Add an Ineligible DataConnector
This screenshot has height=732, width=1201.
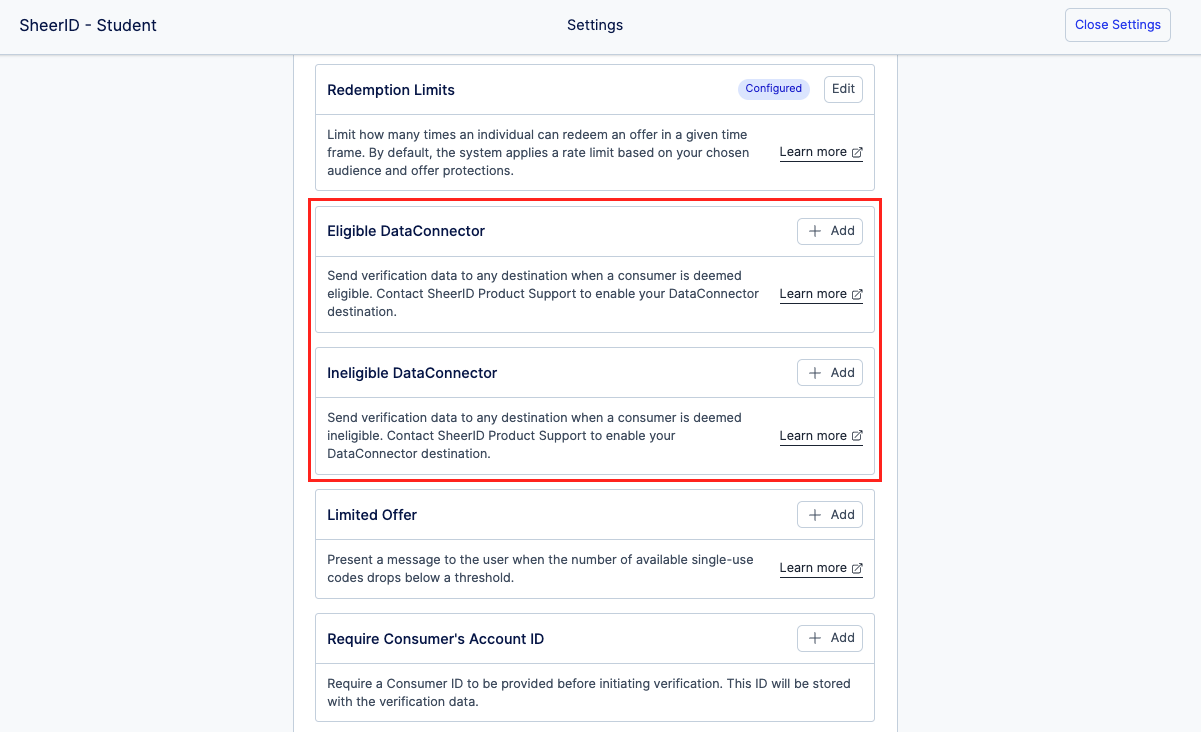(x=830, y=373)
